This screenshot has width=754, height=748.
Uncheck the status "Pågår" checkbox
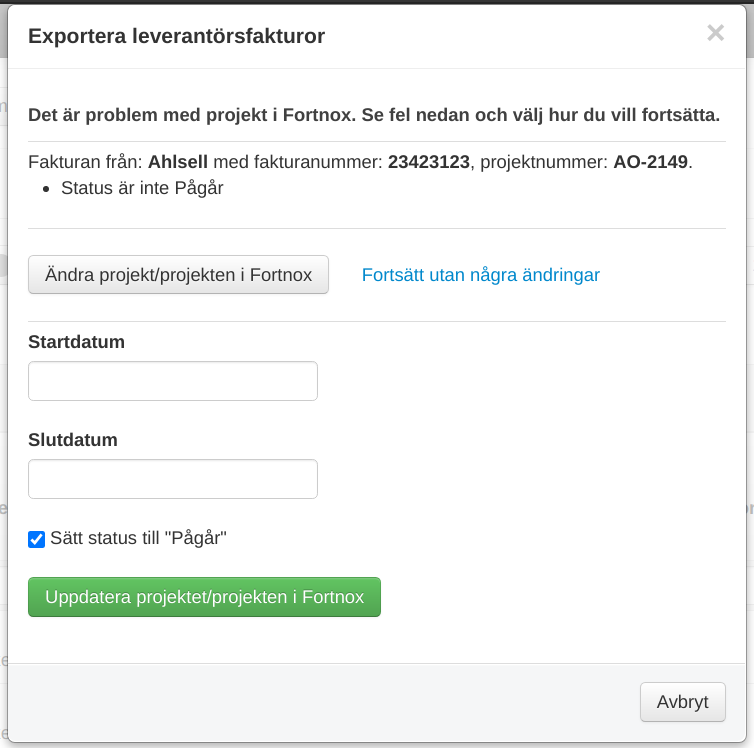coord(37,539)
